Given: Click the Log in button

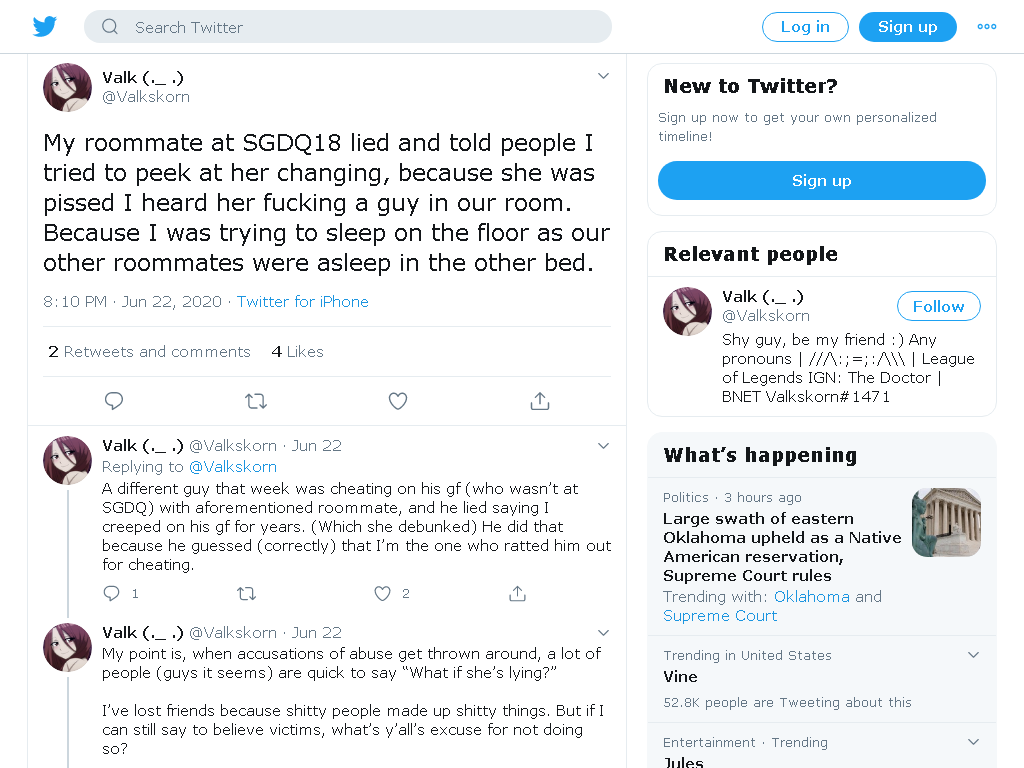Looking at the screenshot, I should 805,27.
